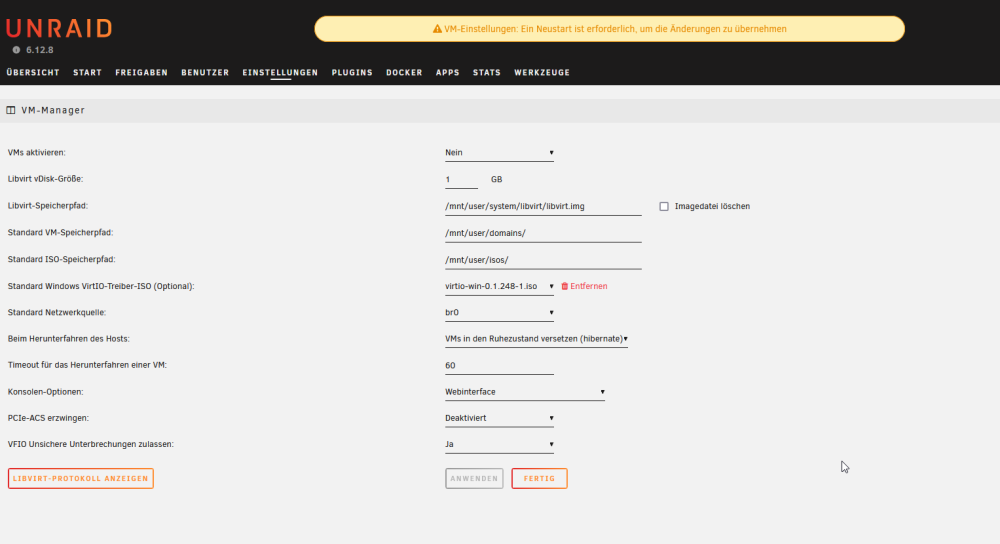Open the VFIO Unsichere Unterbrechungen dropdown
This screenshot has width=1000, height=544.
pyautogui.click(x=499, y=445)
